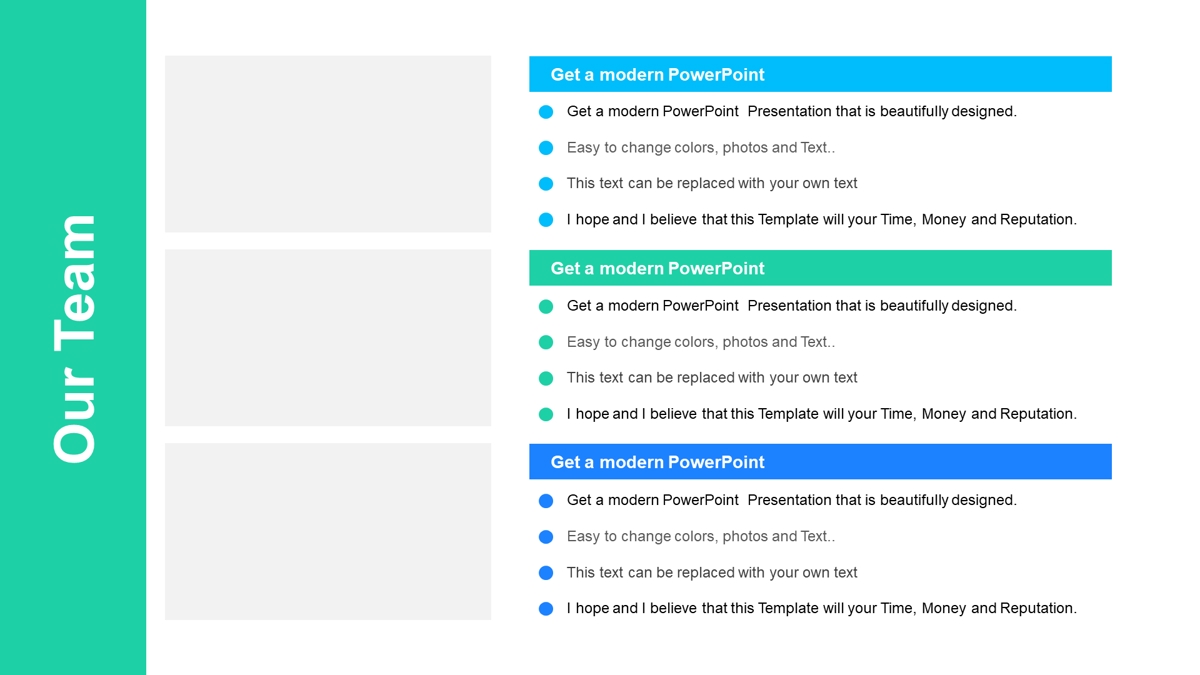The width and height of the screenshot is (1200, 675).
Task: Click green bullet beside 'This text can be replaced'
Action: tap(546, 378)
